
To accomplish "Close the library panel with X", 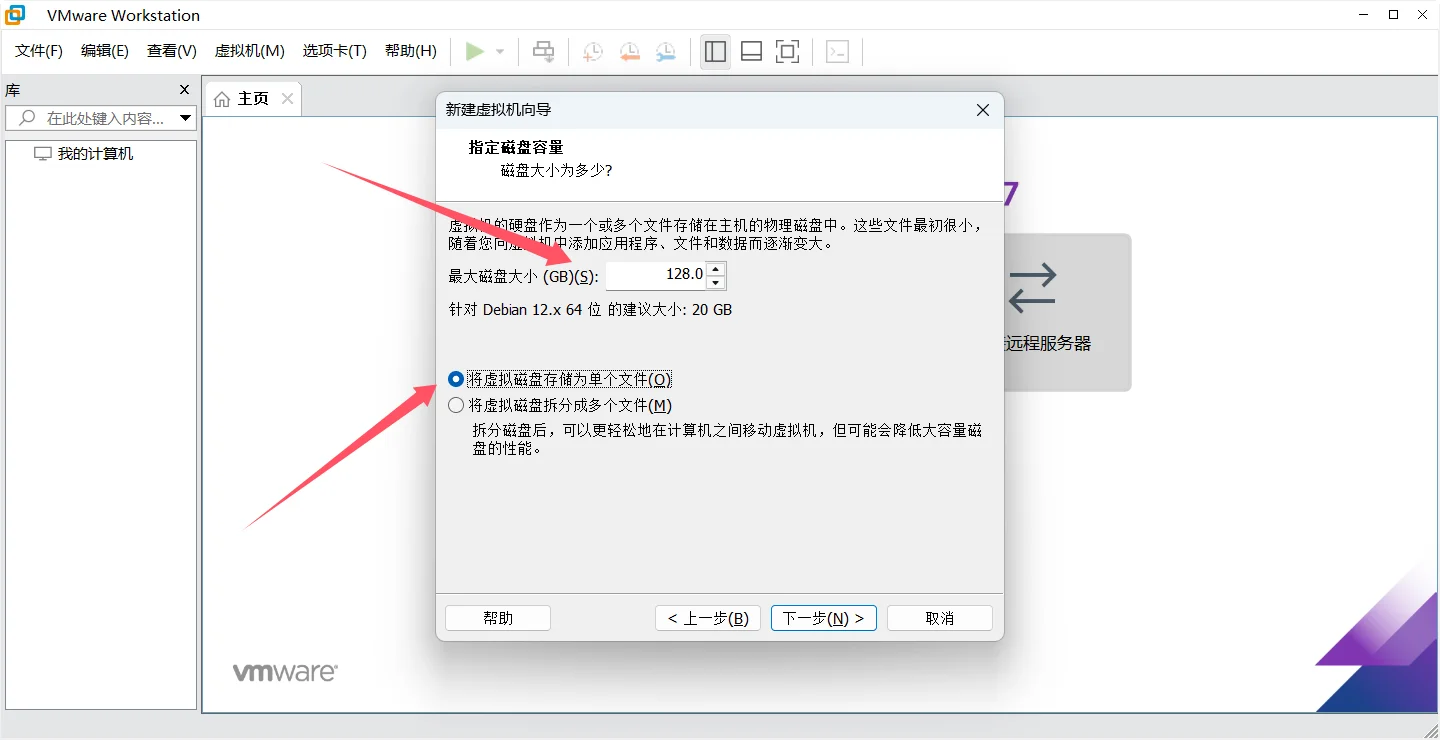I will (x=184, y=90).
